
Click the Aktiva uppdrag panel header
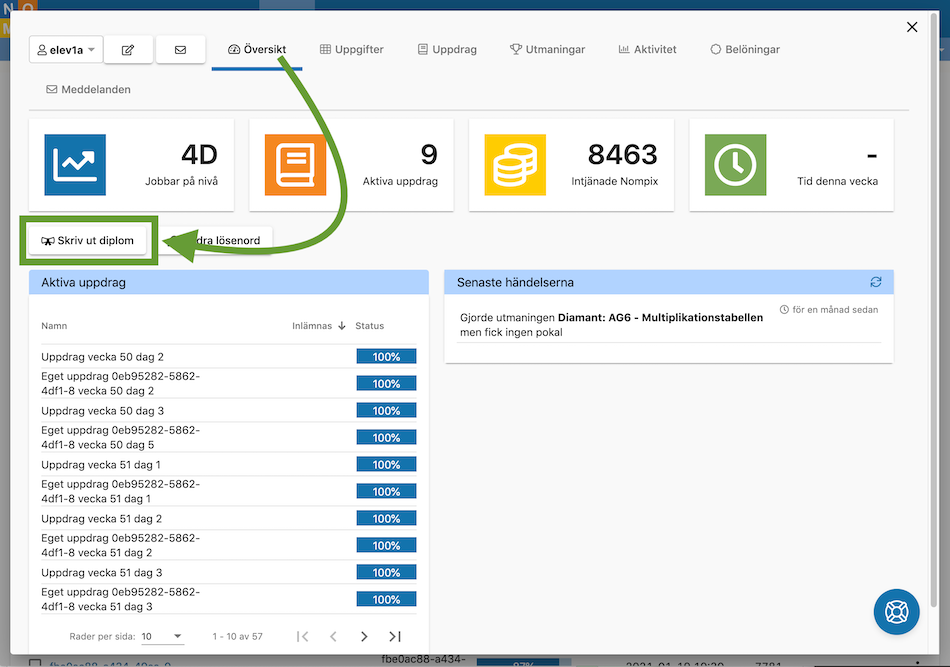(x=229, y=282)
